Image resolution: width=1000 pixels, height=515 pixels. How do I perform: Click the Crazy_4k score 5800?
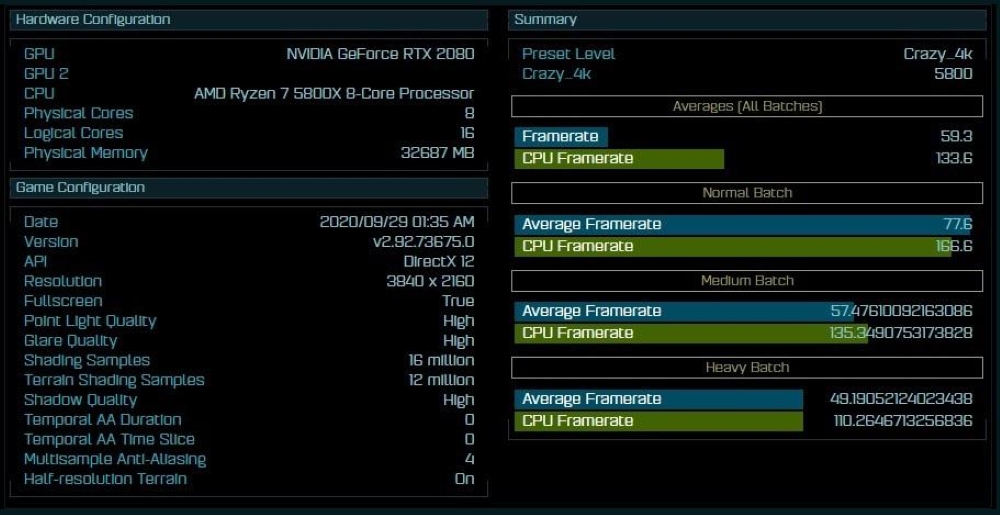[x=953, y=74]
